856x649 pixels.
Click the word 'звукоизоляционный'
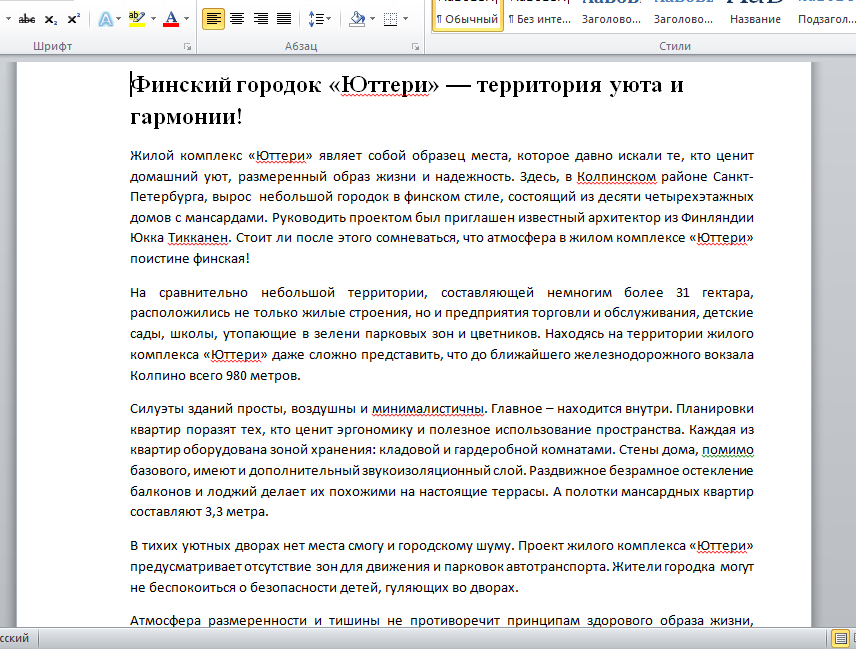tap(427, 471)
